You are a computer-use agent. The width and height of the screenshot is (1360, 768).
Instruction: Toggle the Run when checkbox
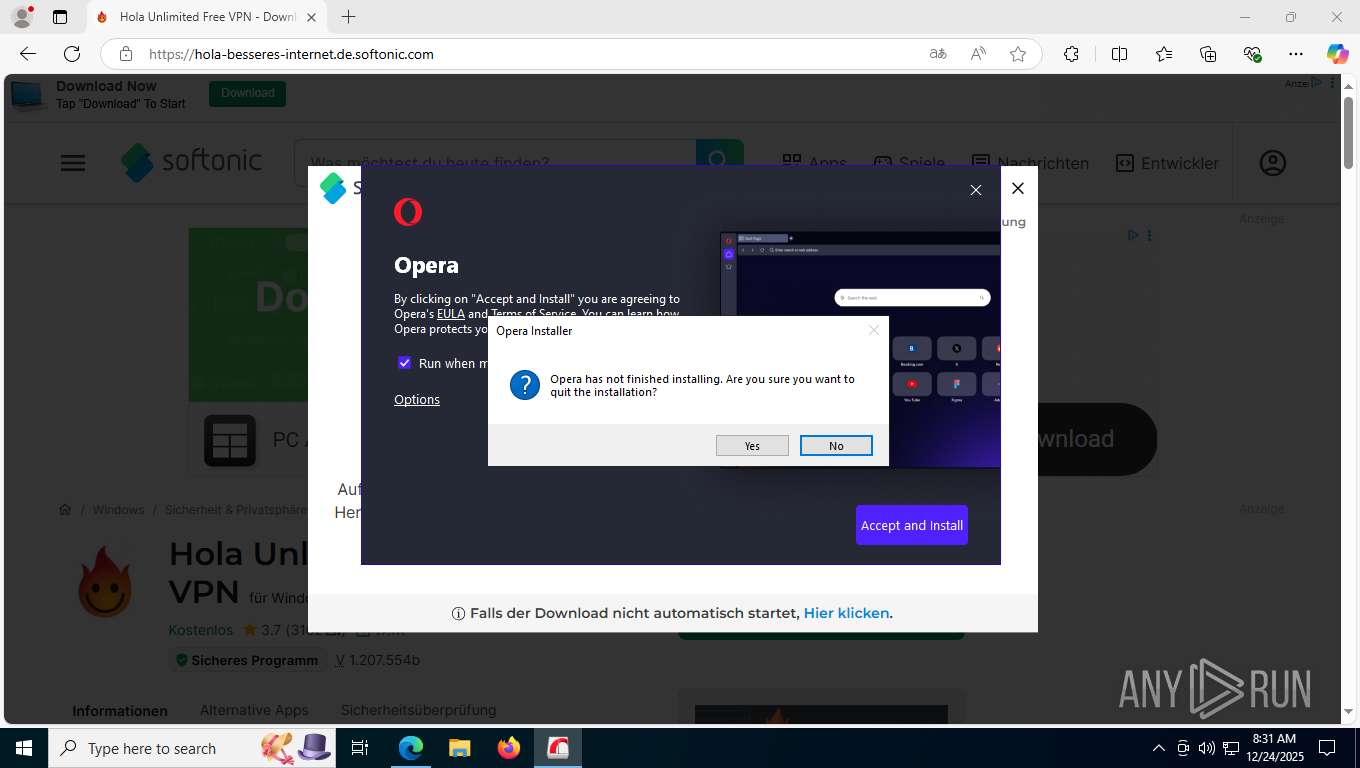404,363
